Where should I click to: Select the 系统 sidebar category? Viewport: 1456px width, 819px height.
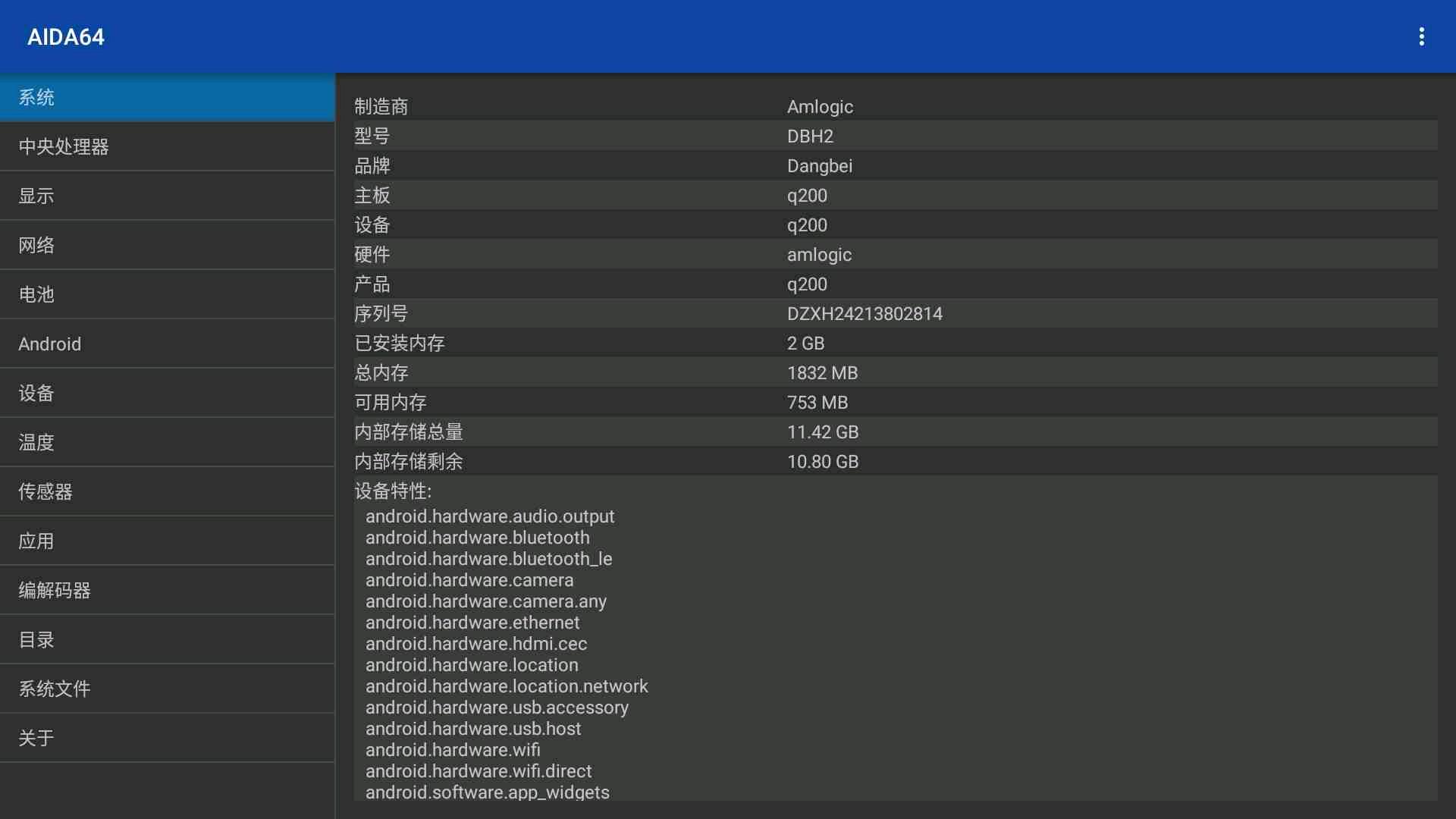(x=167, y=97)
